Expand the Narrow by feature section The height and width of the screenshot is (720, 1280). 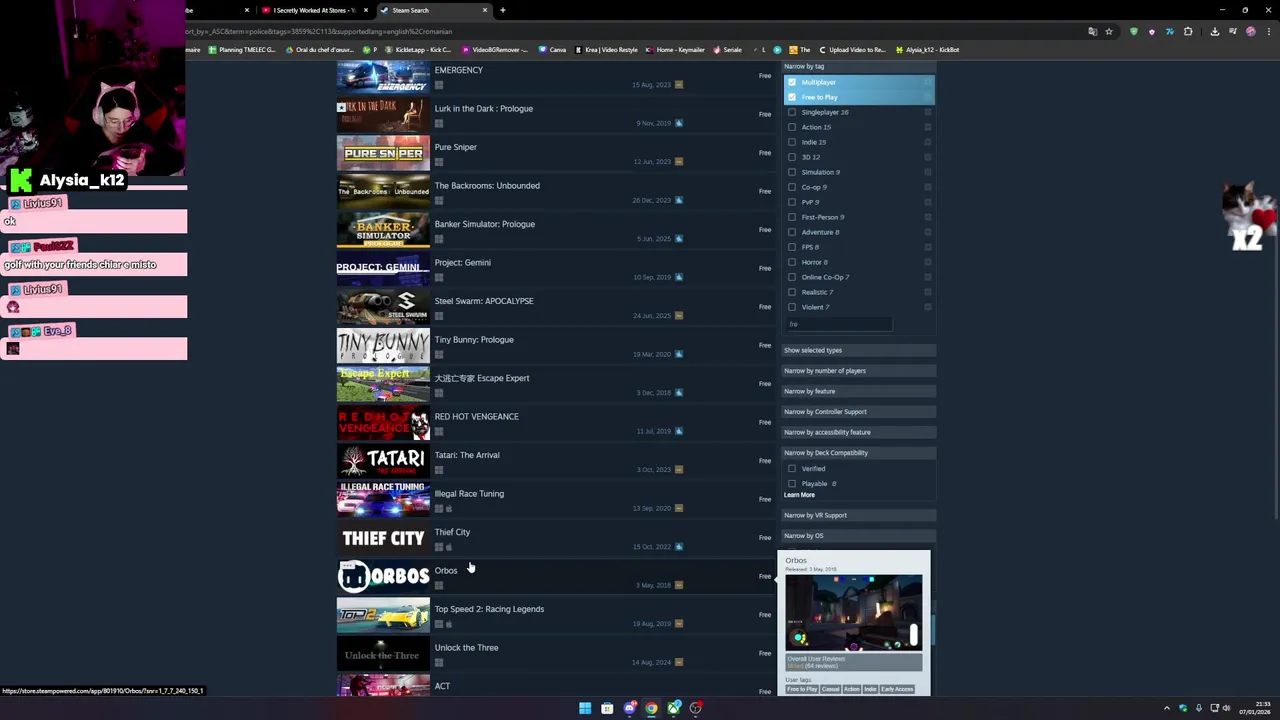tap(858, 391)
